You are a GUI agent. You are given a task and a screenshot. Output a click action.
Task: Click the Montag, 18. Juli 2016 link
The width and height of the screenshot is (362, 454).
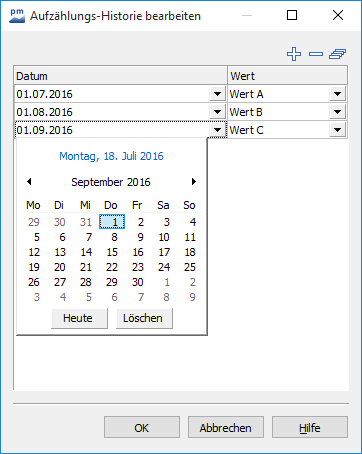click(111, 156)
